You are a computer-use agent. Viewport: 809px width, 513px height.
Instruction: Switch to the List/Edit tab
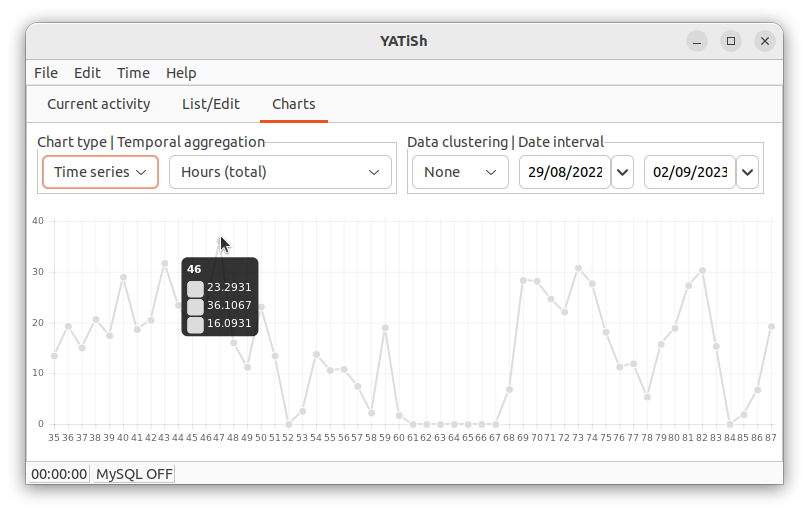pos(211,104)
